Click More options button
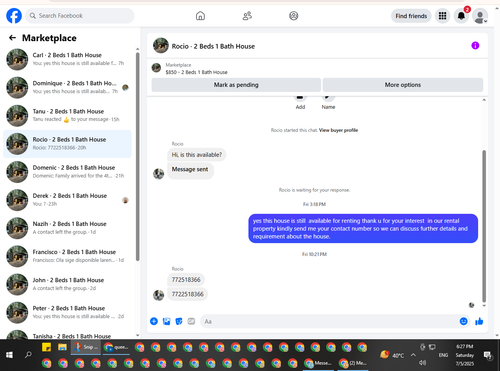Viewport: 500px width, 371px height. [403, 85]
